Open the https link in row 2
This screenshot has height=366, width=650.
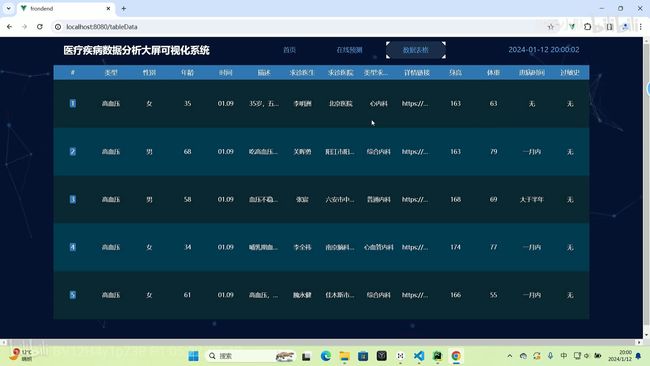pos(415,151)
